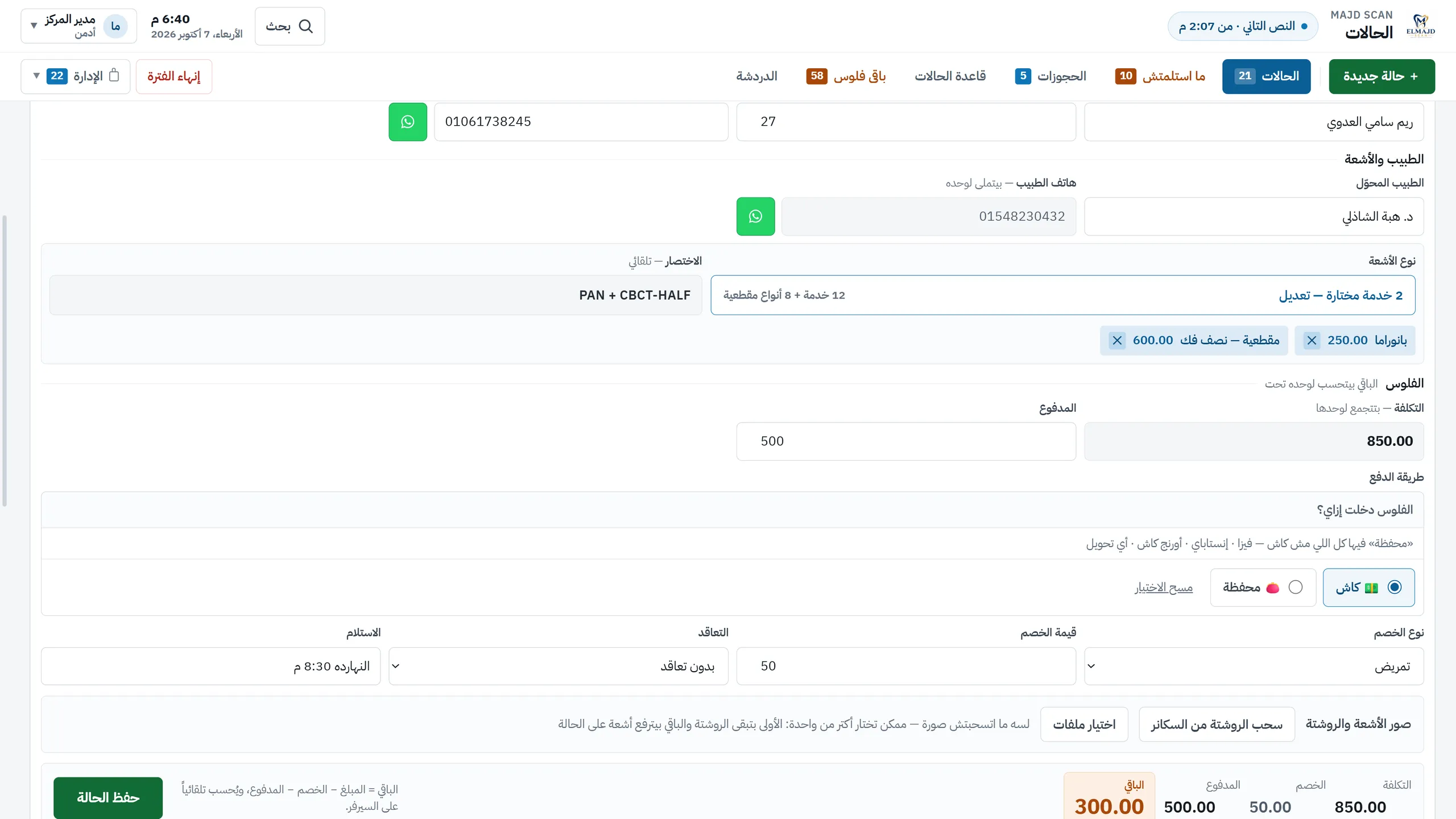The height and width of the screenshot is (819, 1456).
Task: Click the lock icon on الإدارة
Action: tap(114, 76)
